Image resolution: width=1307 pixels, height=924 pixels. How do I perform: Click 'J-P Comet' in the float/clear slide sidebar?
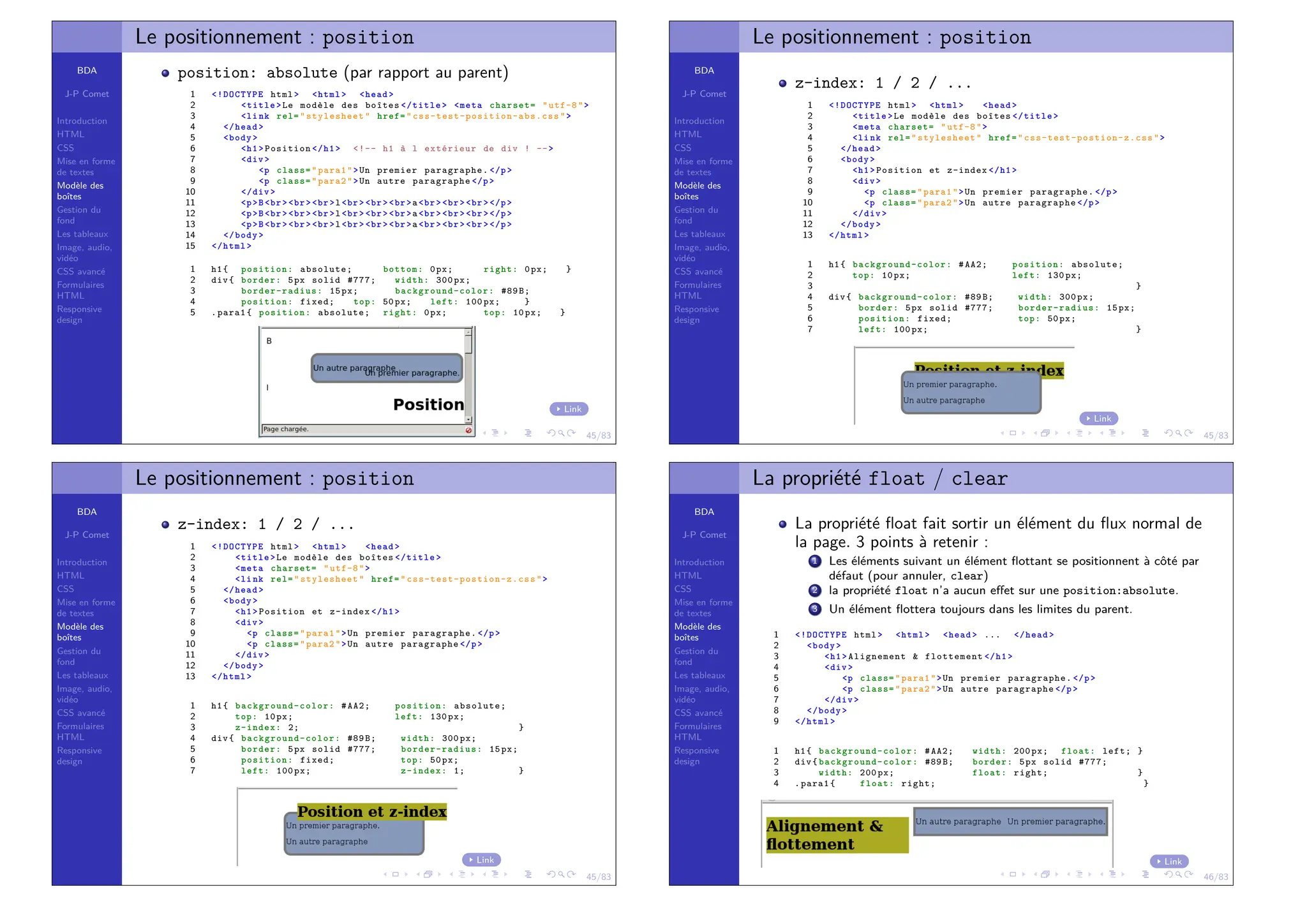point(704,535)
